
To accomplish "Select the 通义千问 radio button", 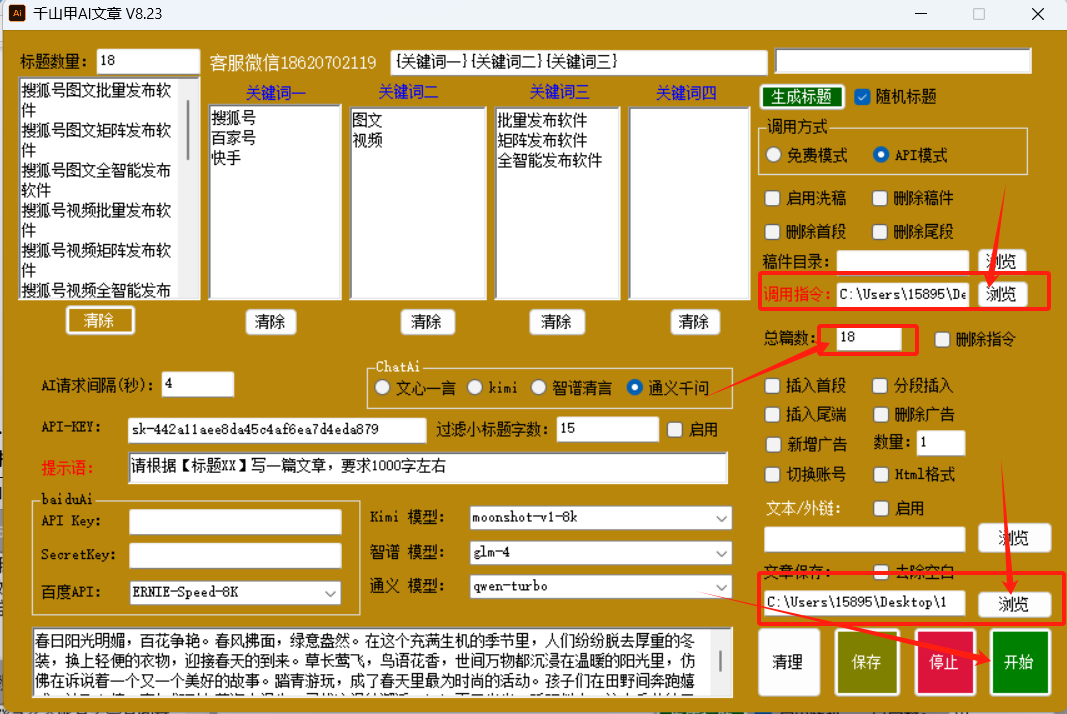I will (x=634, y=387).
